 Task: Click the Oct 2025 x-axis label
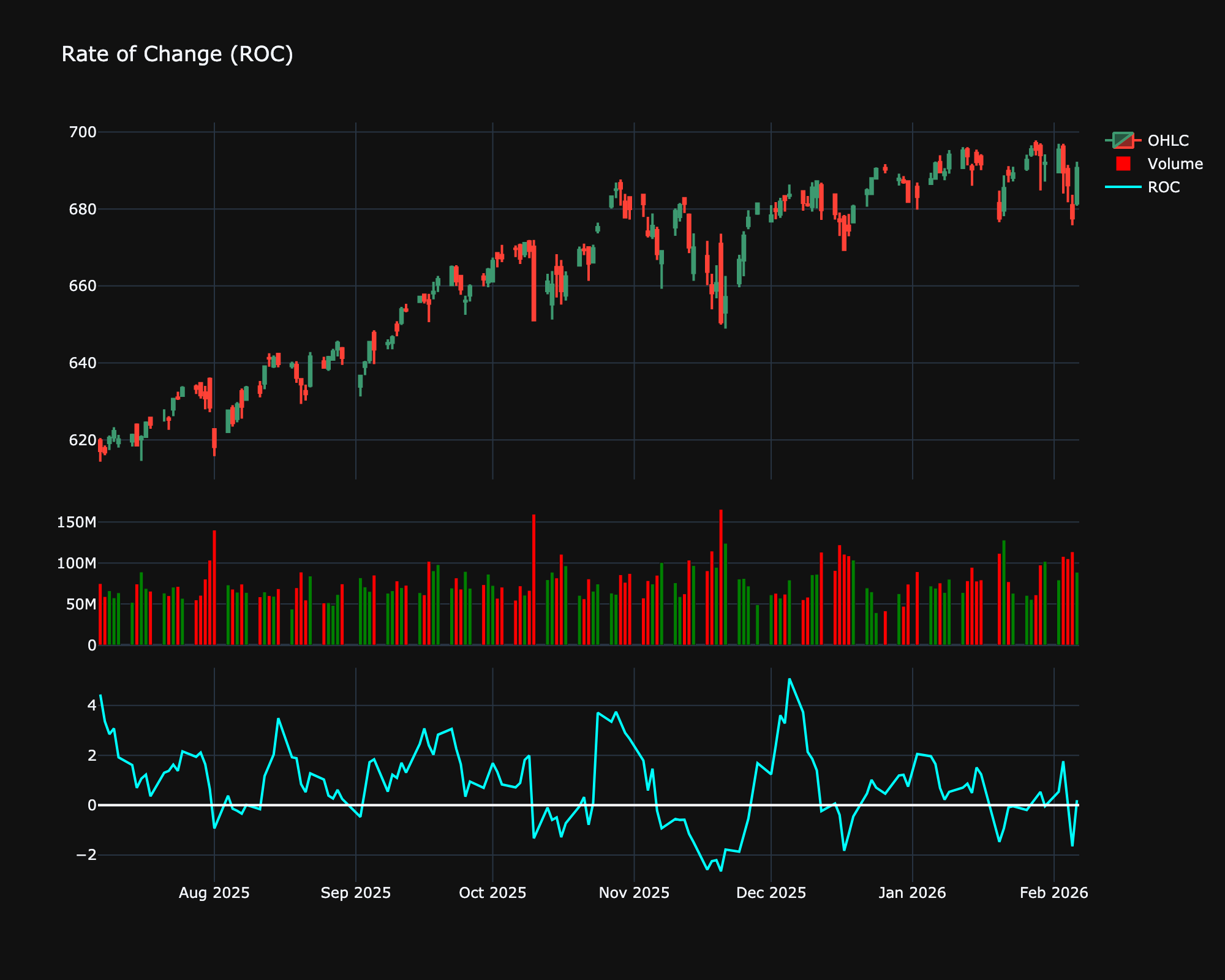click(492, 892)
